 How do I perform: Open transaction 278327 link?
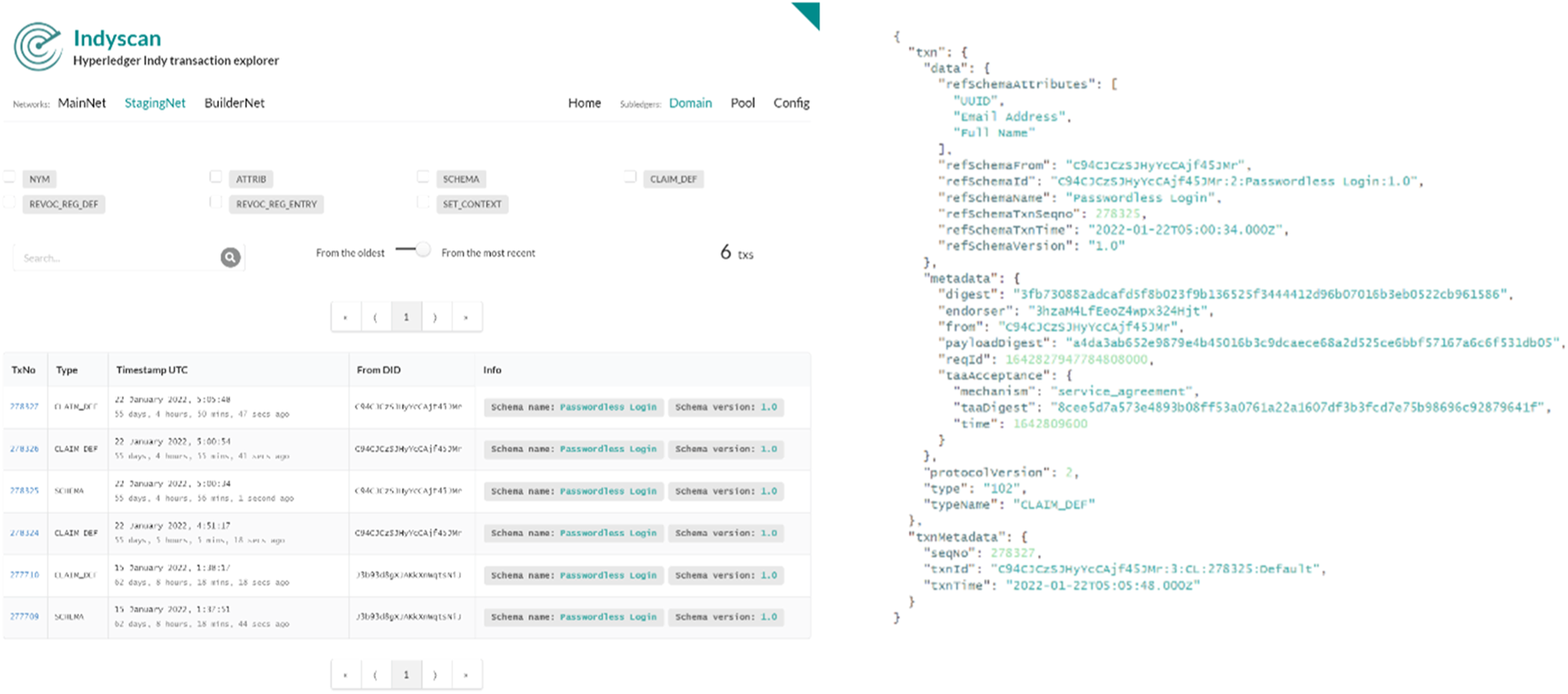(24, 406)
